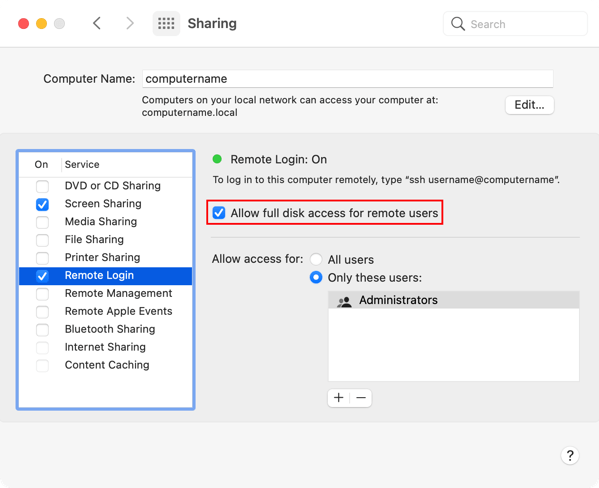The width and height of the screenshot is (599, 488).
Task: Remove user with the minus button
Action: pos(361,398)
